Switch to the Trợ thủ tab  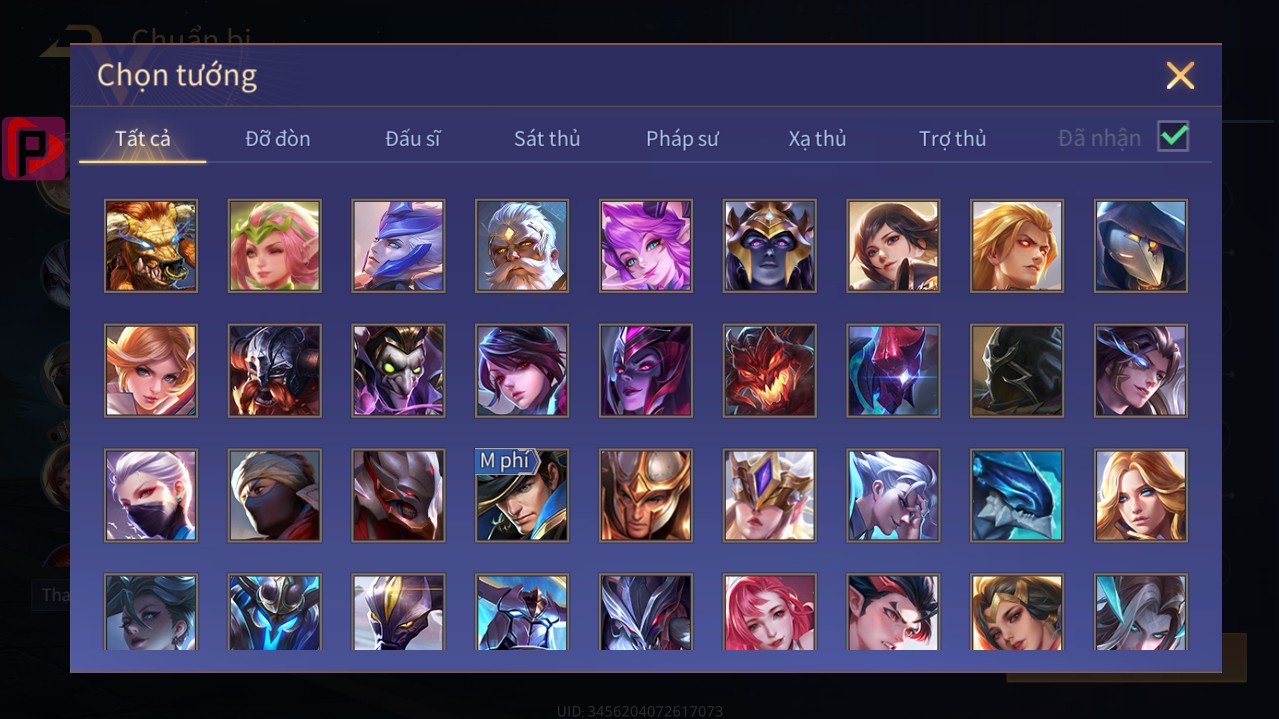pos(953,139)
